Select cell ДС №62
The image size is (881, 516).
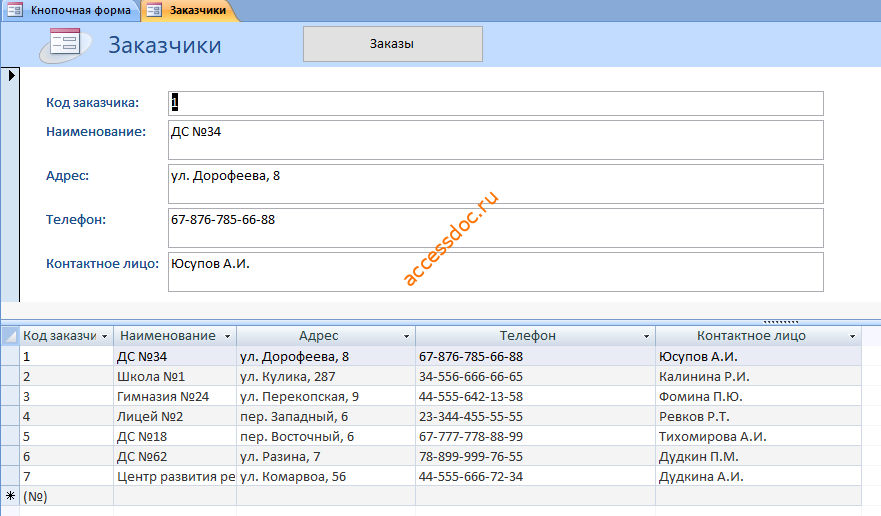tap(175, 456)
